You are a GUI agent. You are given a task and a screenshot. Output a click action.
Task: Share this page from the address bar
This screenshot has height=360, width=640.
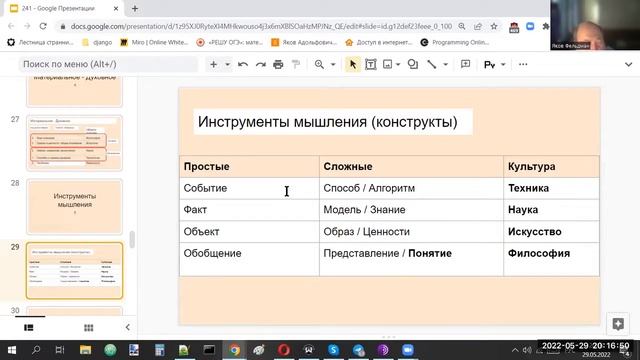(478, 26)
